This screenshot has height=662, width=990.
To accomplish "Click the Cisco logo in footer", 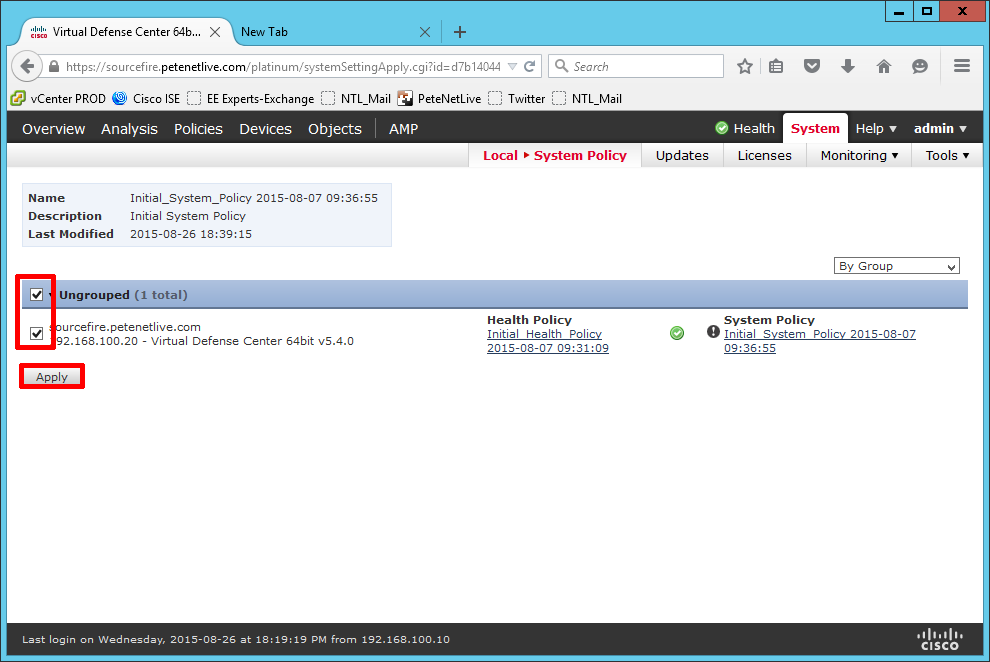I will point(939,639).
